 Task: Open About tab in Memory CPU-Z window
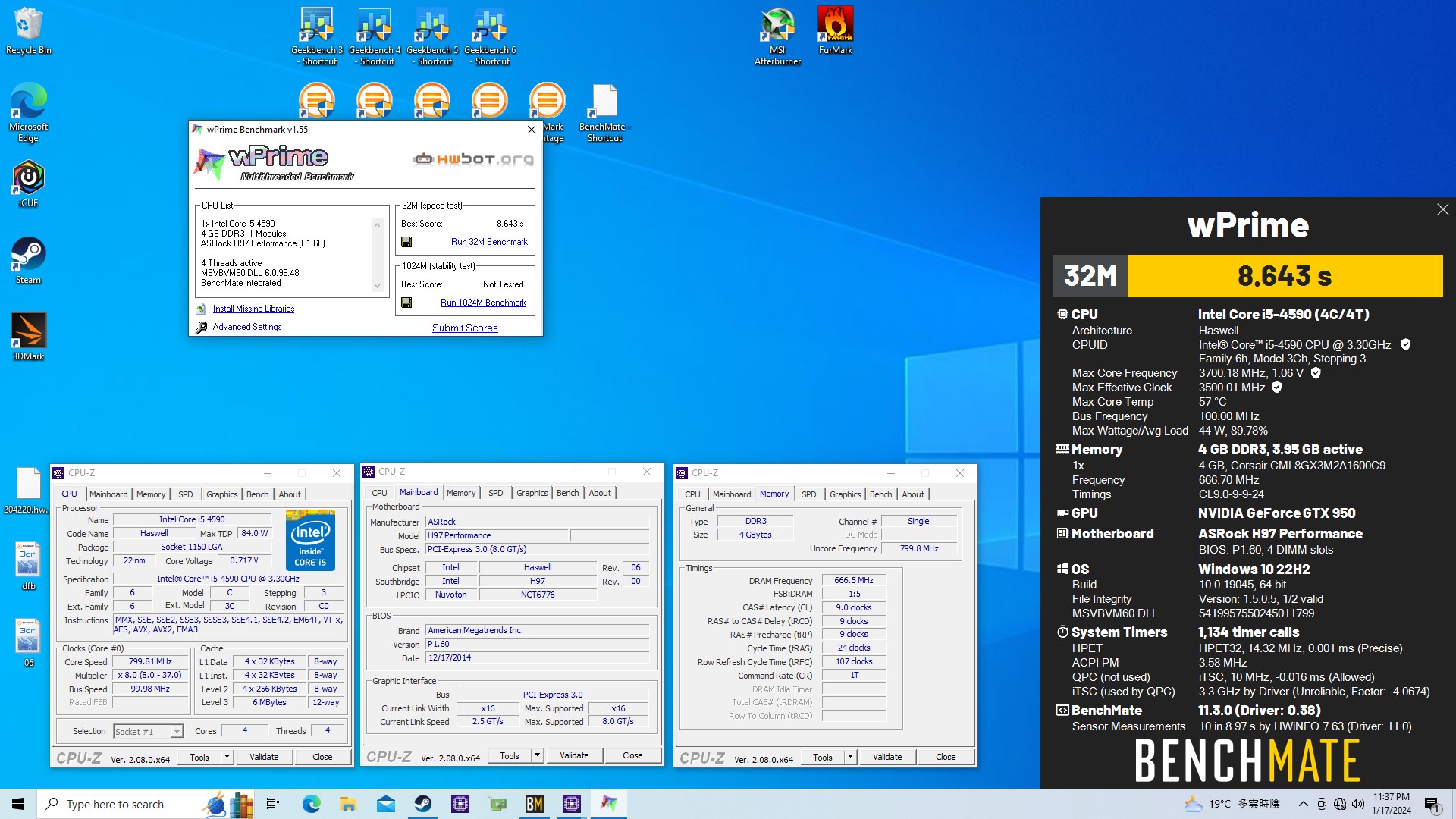tap(913, 494)
